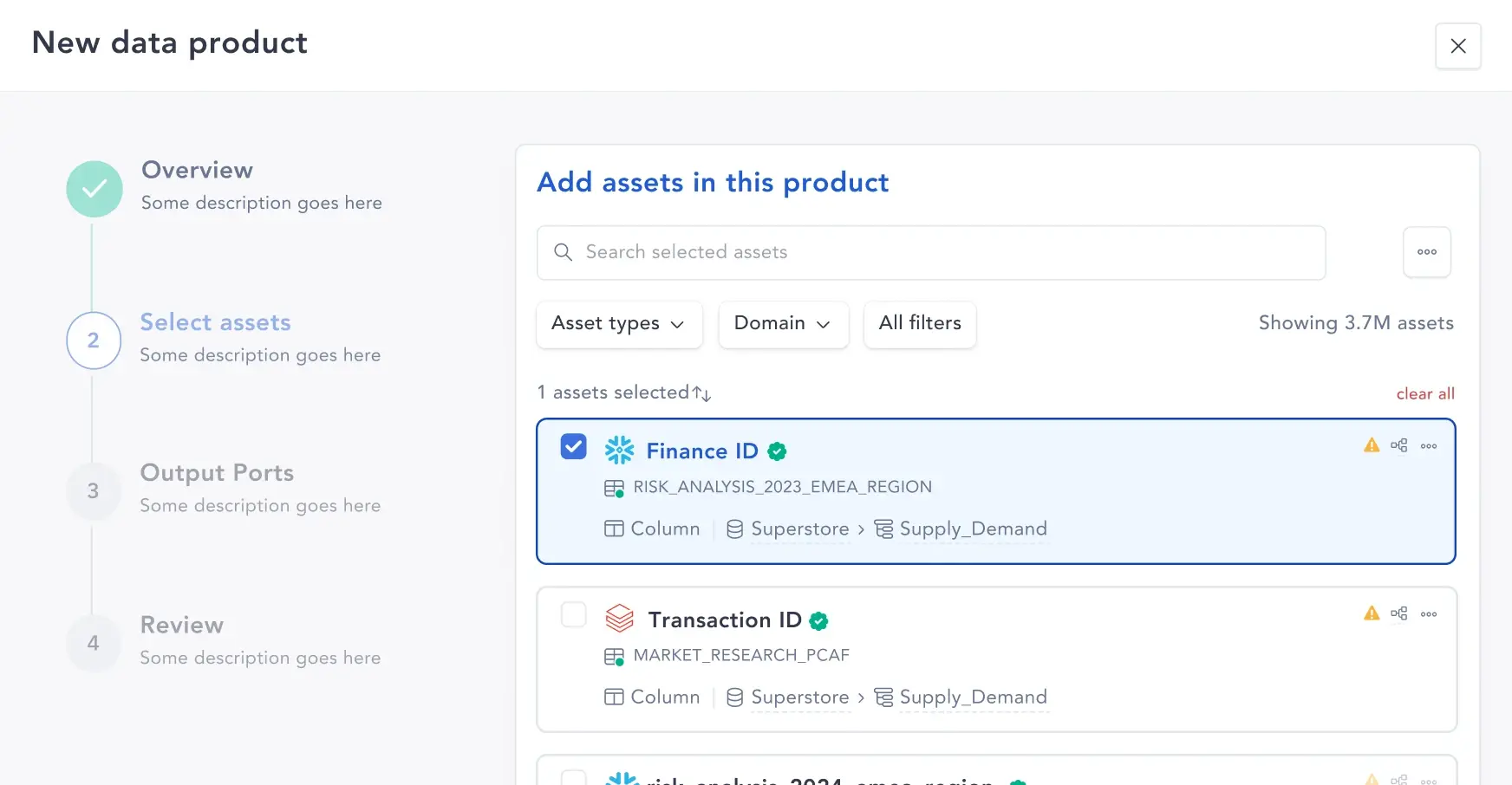The height and width of the screenshot is (785, 1512).
Task: Uncheck the Finance ID checkbox
Action: (x=573, y=446)
